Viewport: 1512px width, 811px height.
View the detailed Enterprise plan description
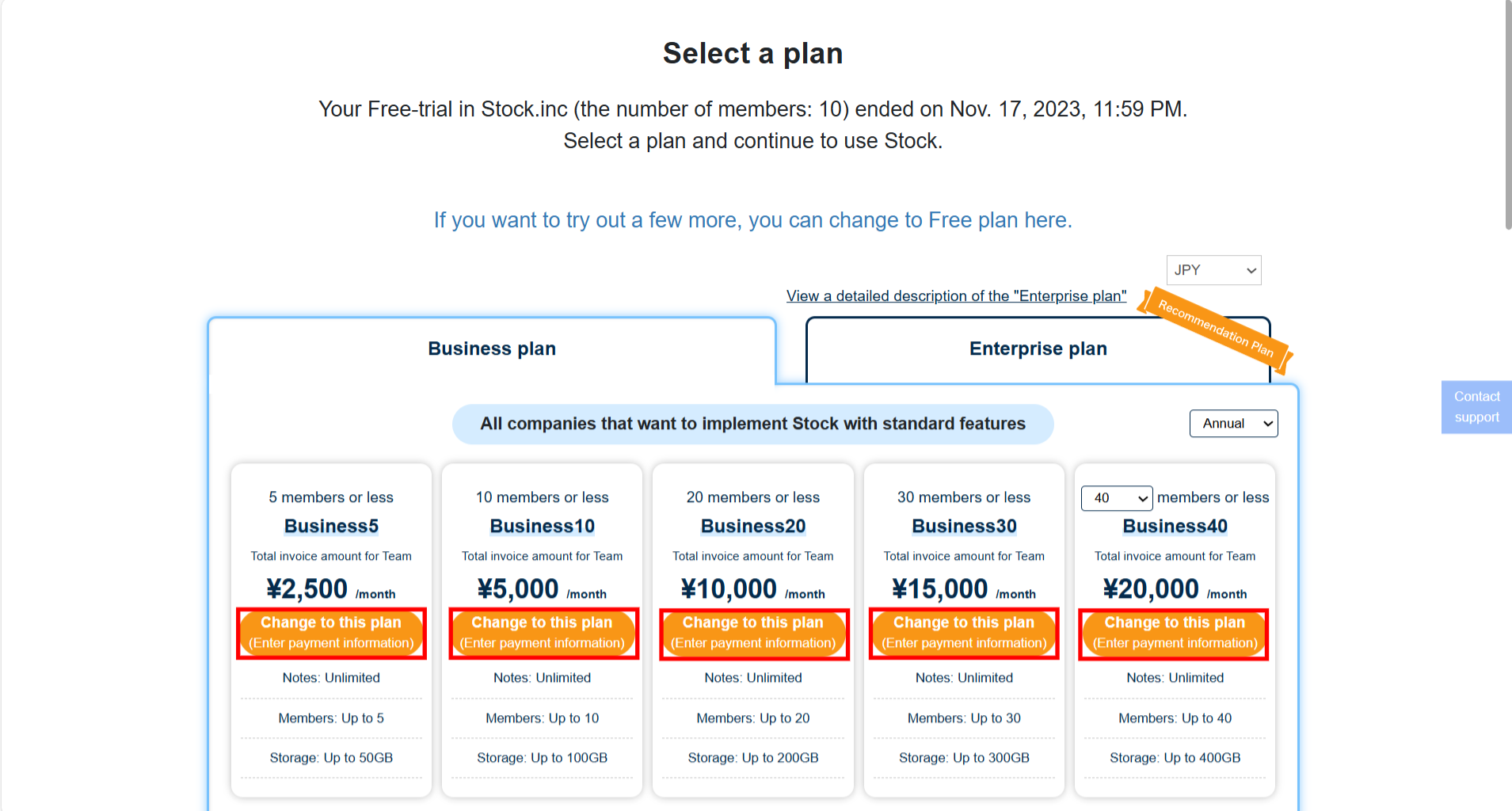pos(956,295)
